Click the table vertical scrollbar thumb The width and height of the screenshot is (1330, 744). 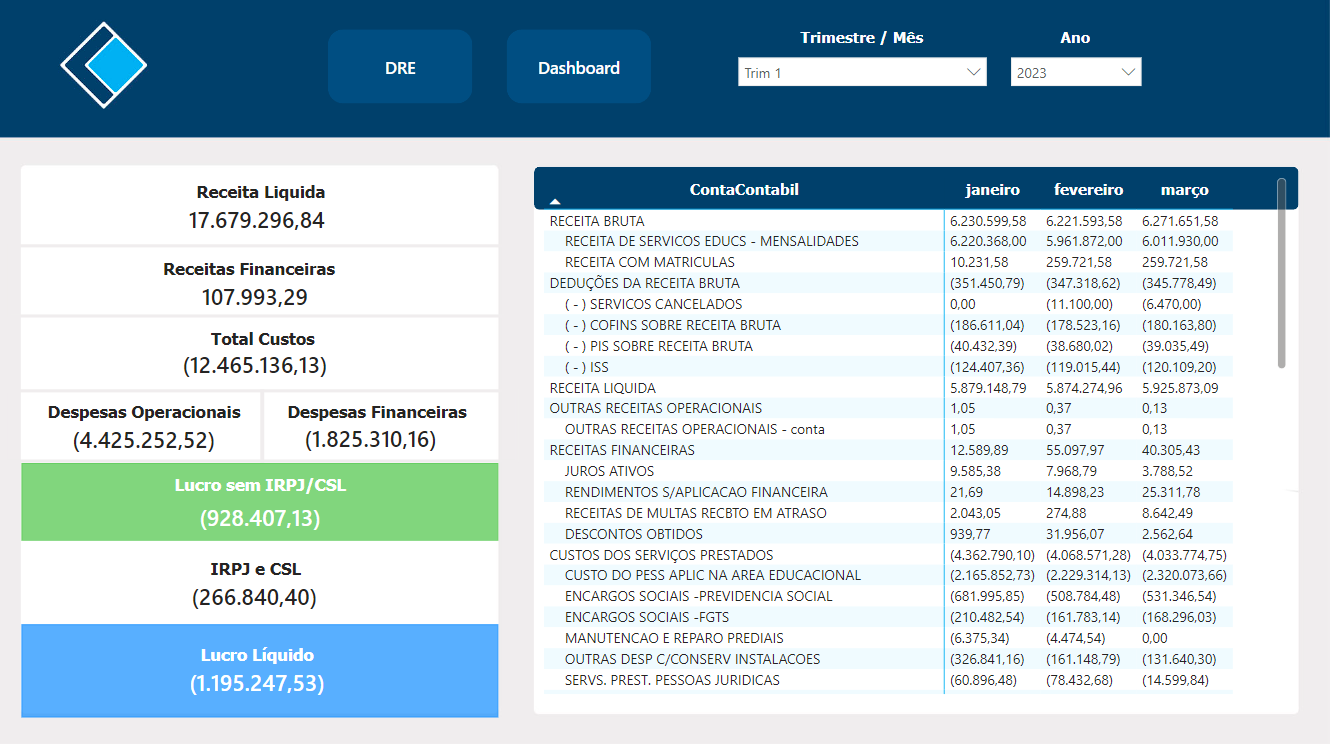click(1282, 273)
